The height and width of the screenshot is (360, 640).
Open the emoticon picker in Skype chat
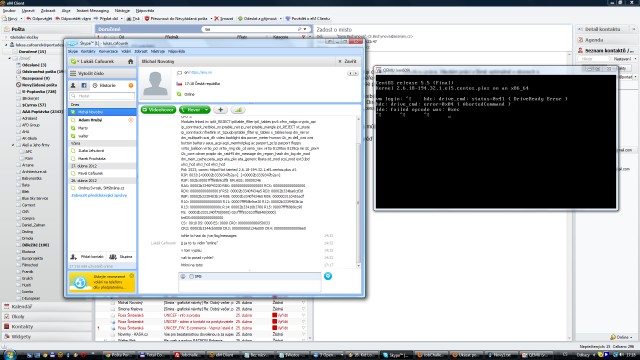183,277
